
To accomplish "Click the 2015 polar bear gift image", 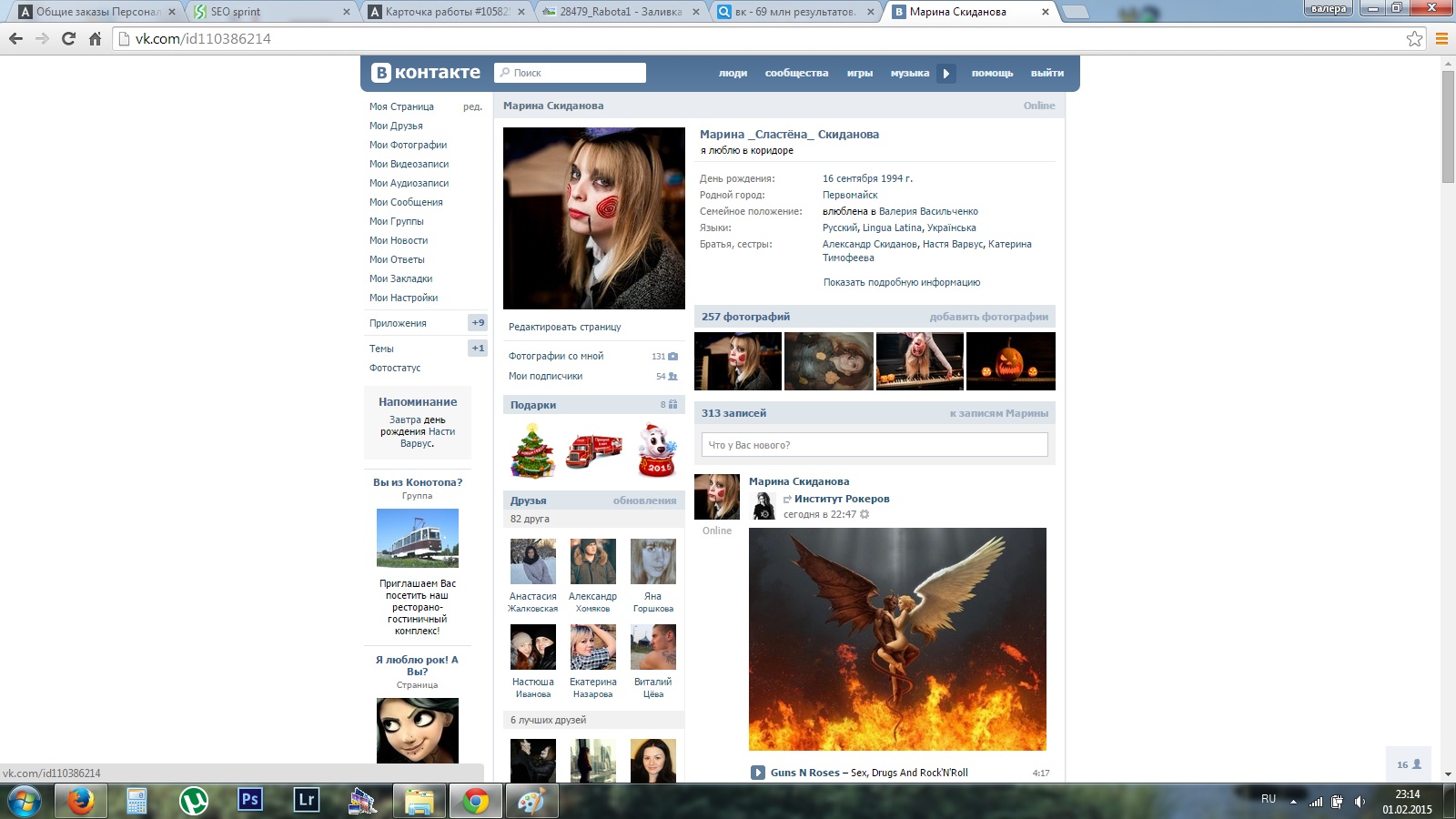I will [x=655, y=450].
